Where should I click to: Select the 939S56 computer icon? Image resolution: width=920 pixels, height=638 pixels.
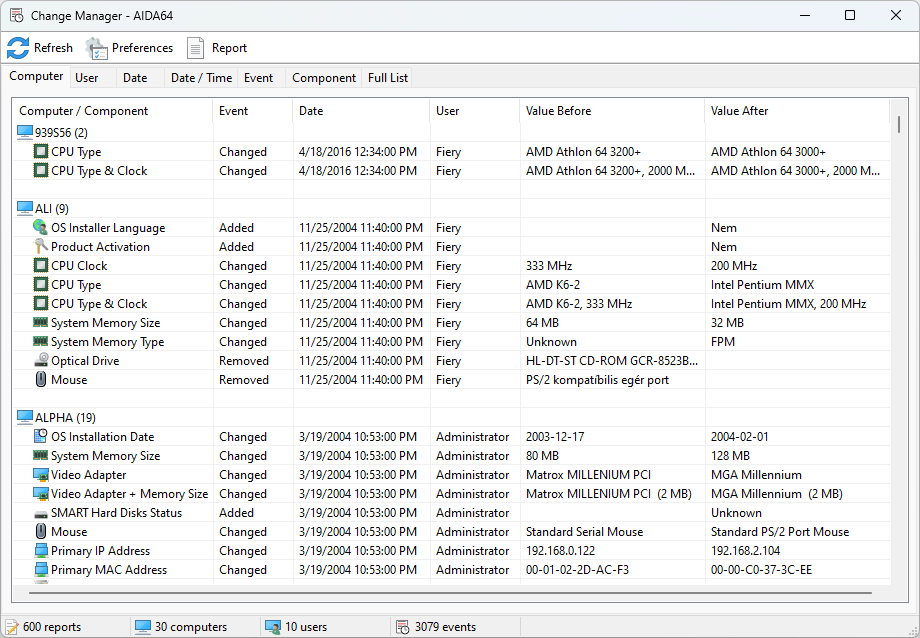(25, 133)
